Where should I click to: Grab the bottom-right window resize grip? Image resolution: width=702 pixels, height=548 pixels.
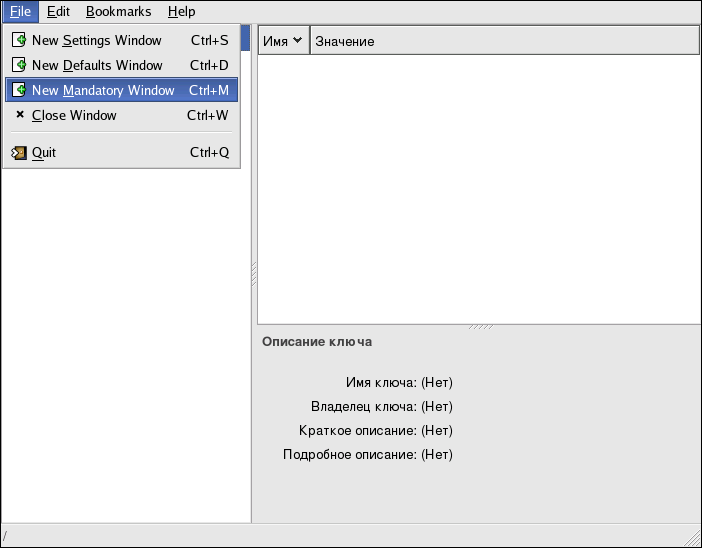pyautogui.click(x=692, y=538)
